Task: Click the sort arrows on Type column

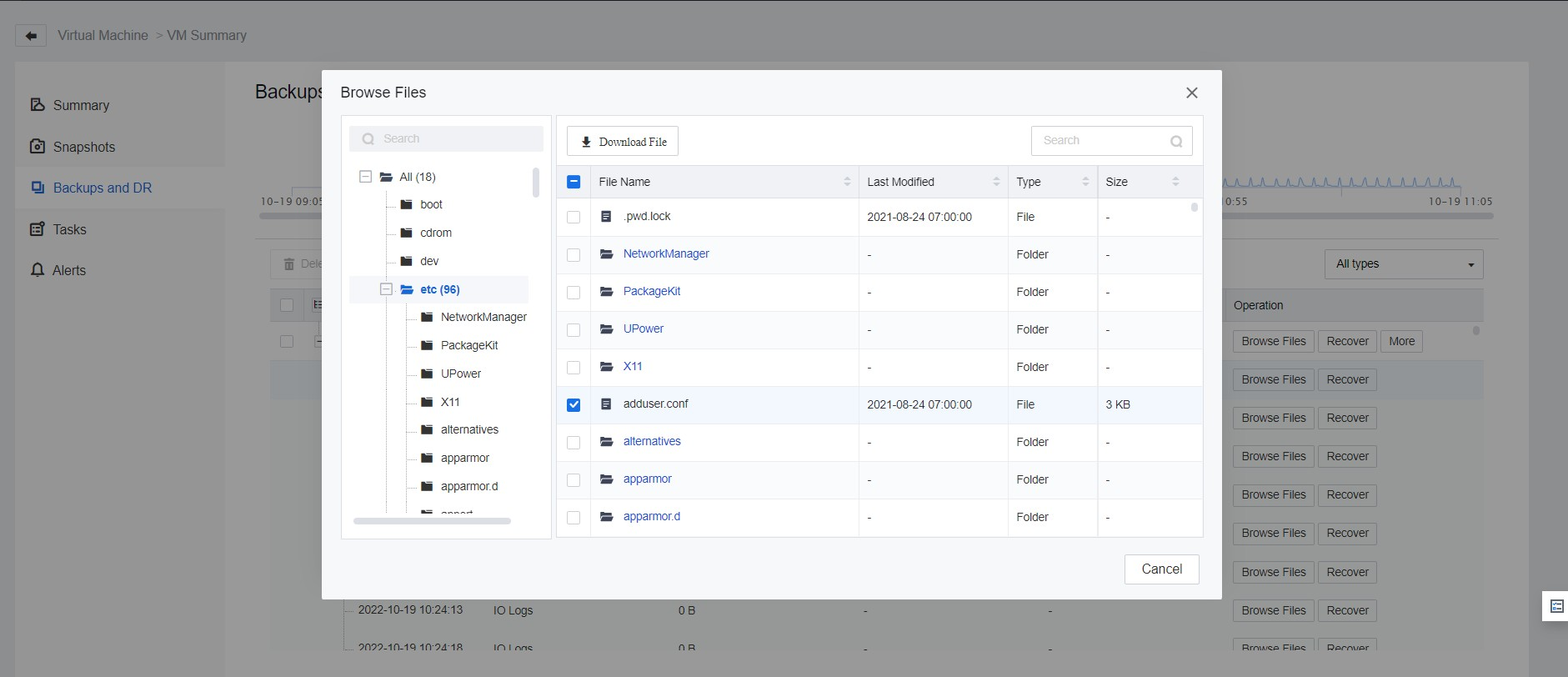Action: pos(1085,182)
